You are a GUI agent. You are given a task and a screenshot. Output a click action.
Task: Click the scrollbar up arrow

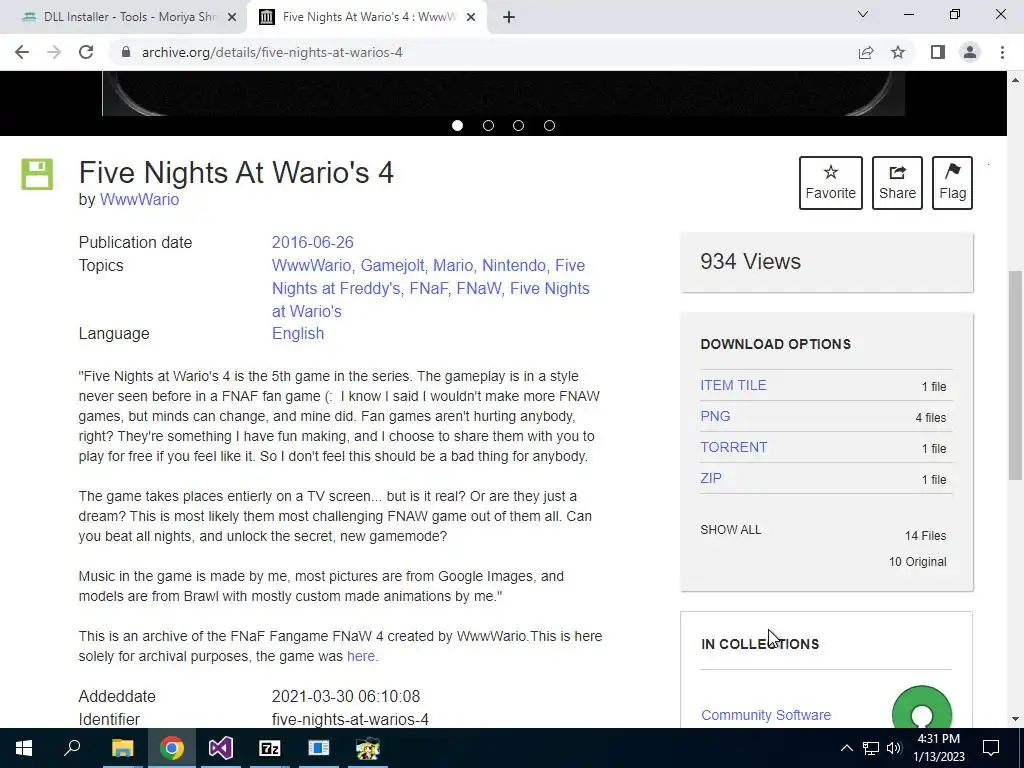click(x=1015, y=80)
